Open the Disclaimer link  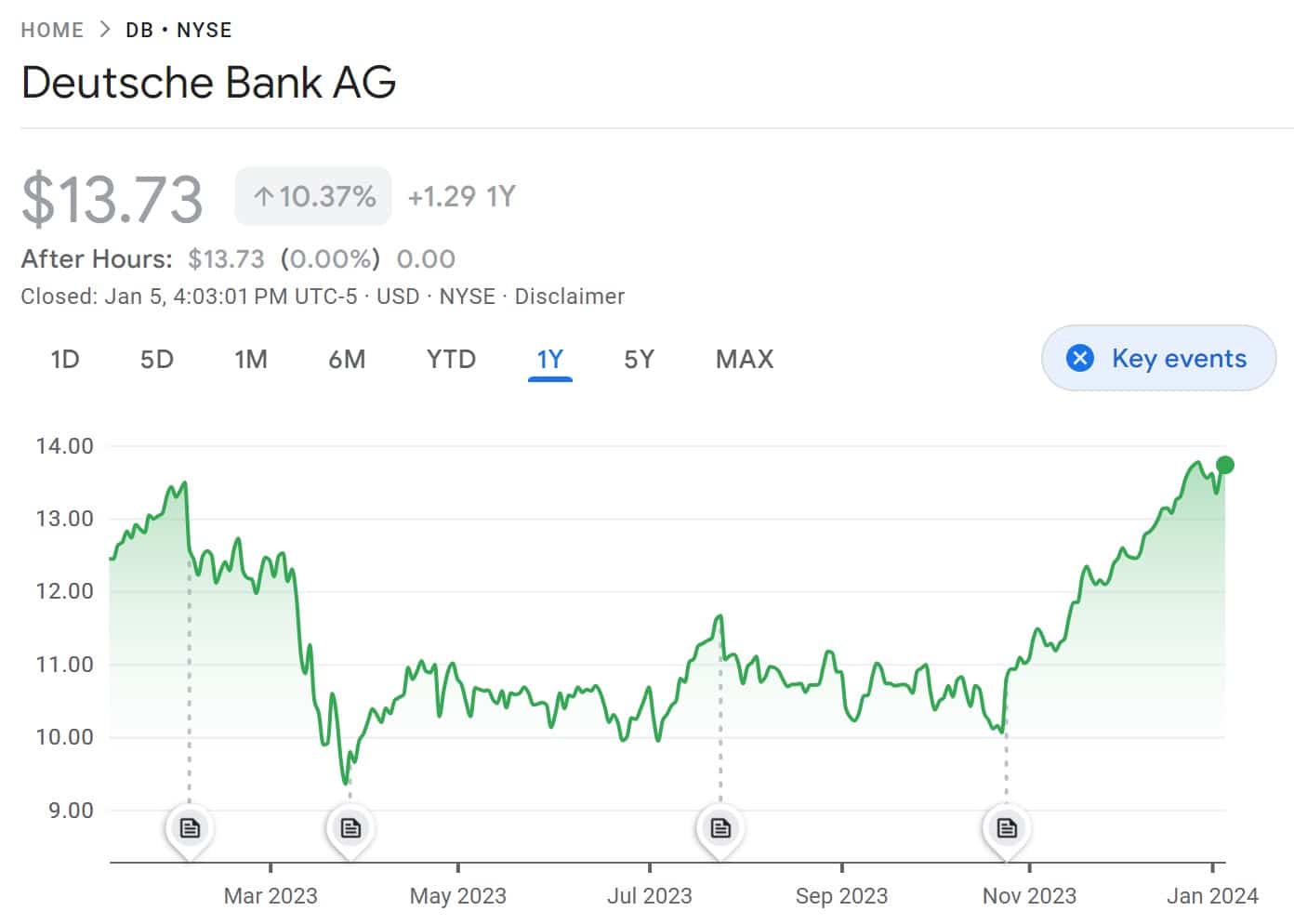[570, 297]
